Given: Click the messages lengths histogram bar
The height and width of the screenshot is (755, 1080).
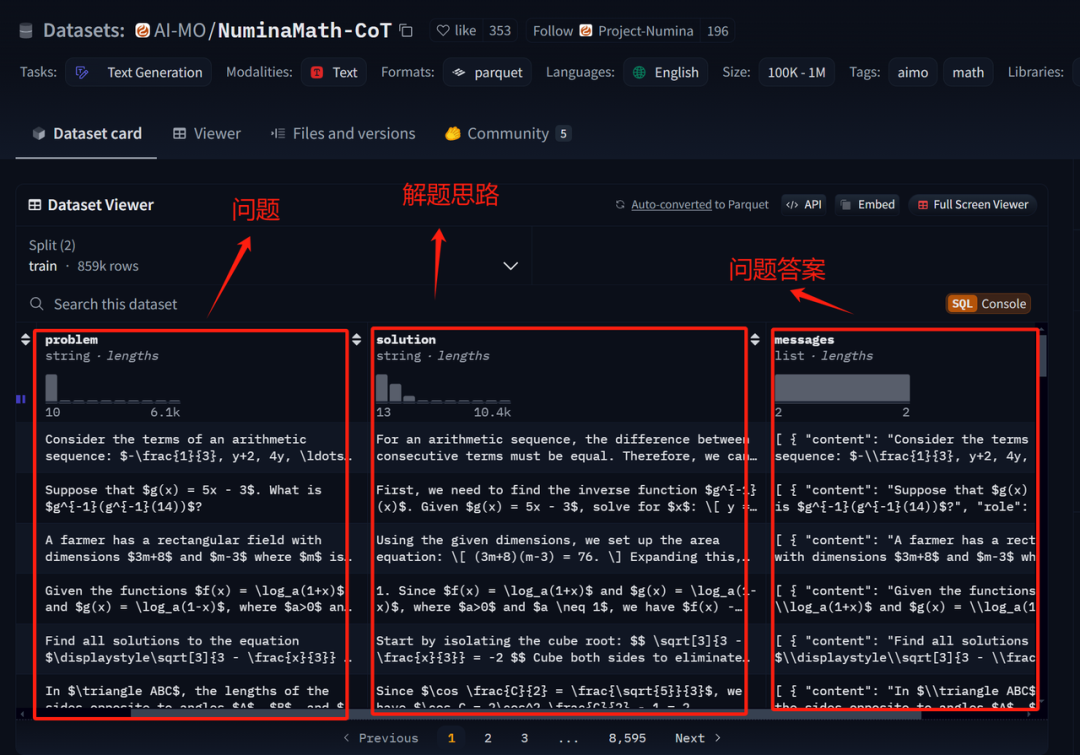Looking at the screenshot, I should [842, 389].
